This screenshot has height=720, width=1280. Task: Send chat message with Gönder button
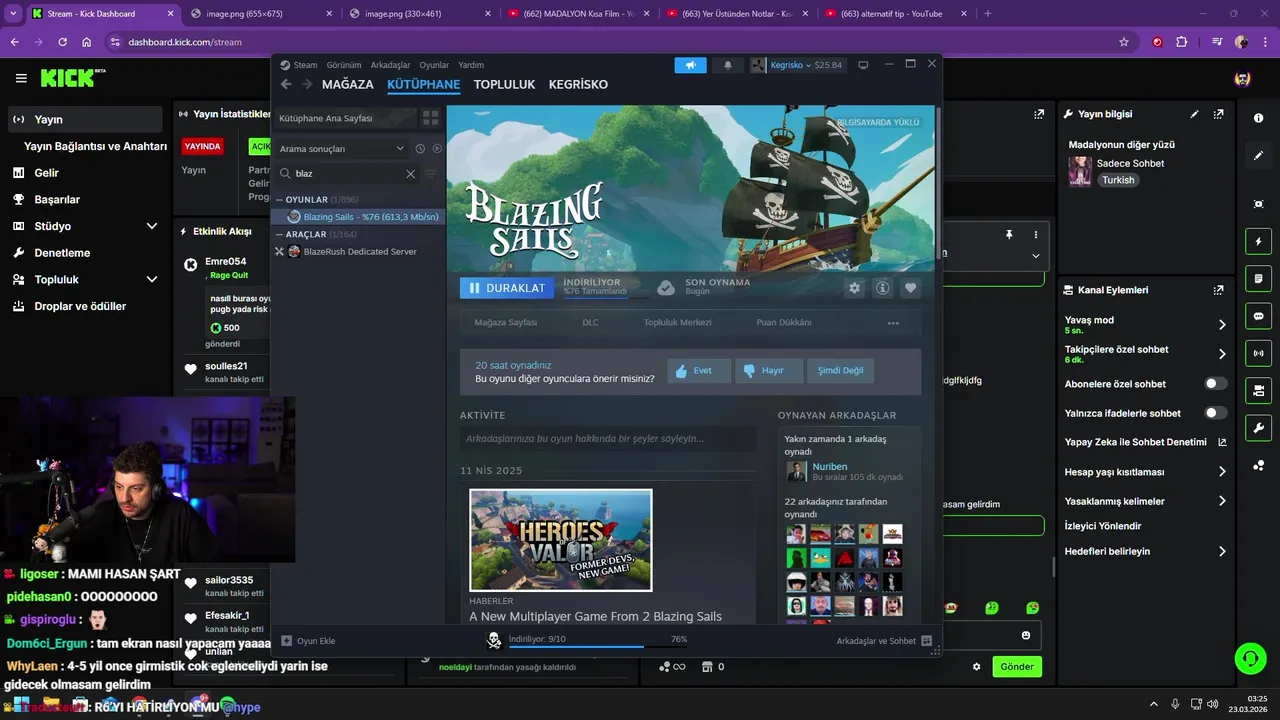click(x=1017, y=666)
